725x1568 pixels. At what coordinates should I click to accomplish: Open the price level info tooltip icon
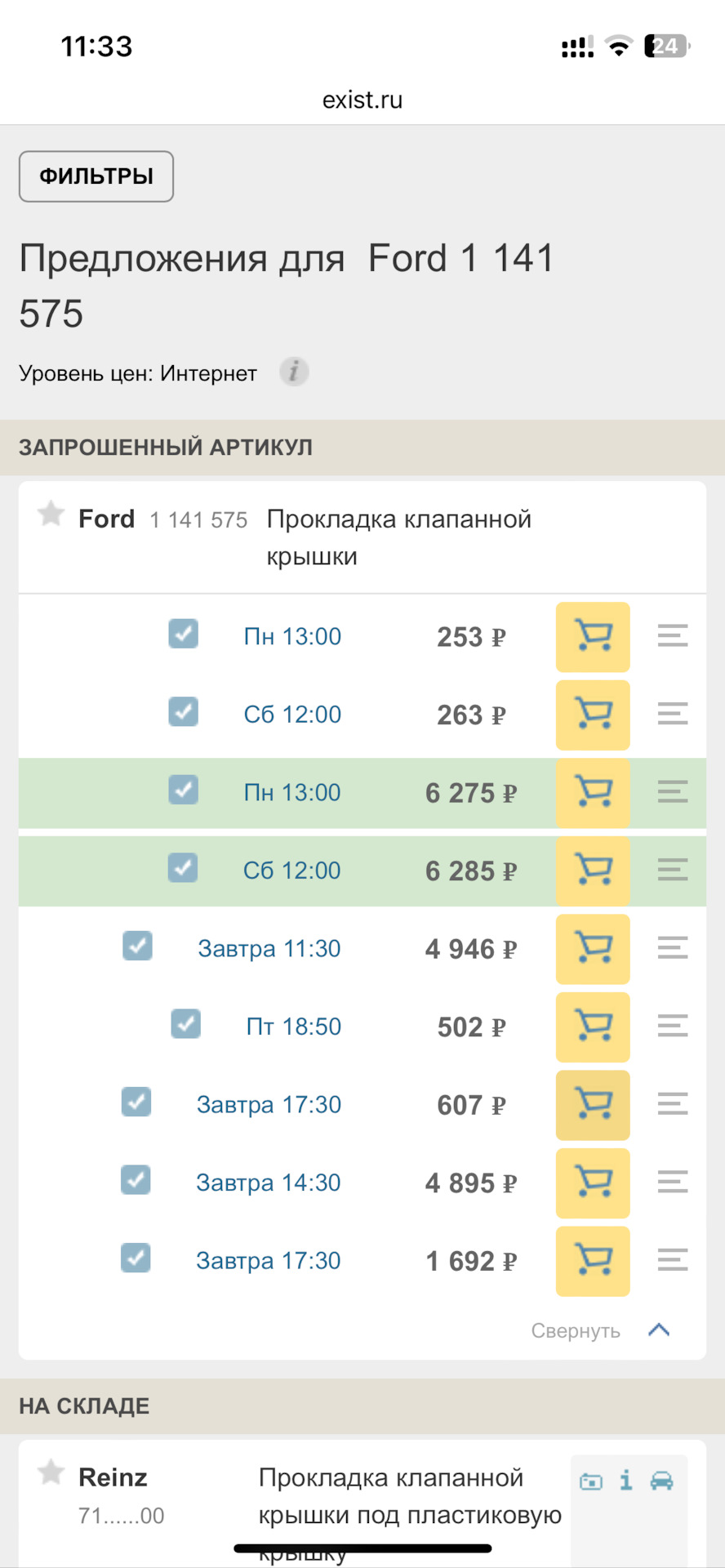pyautogui.click(x=294, y=372)
